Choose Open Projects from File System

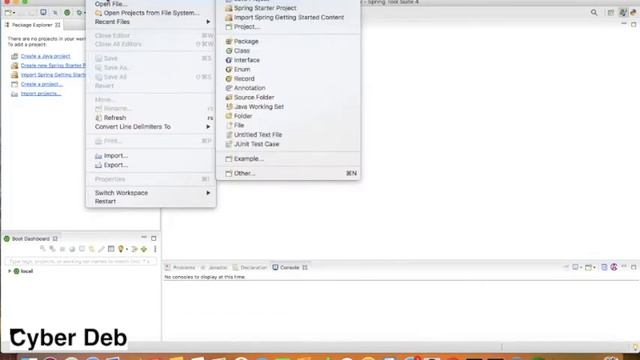[151, 13]
